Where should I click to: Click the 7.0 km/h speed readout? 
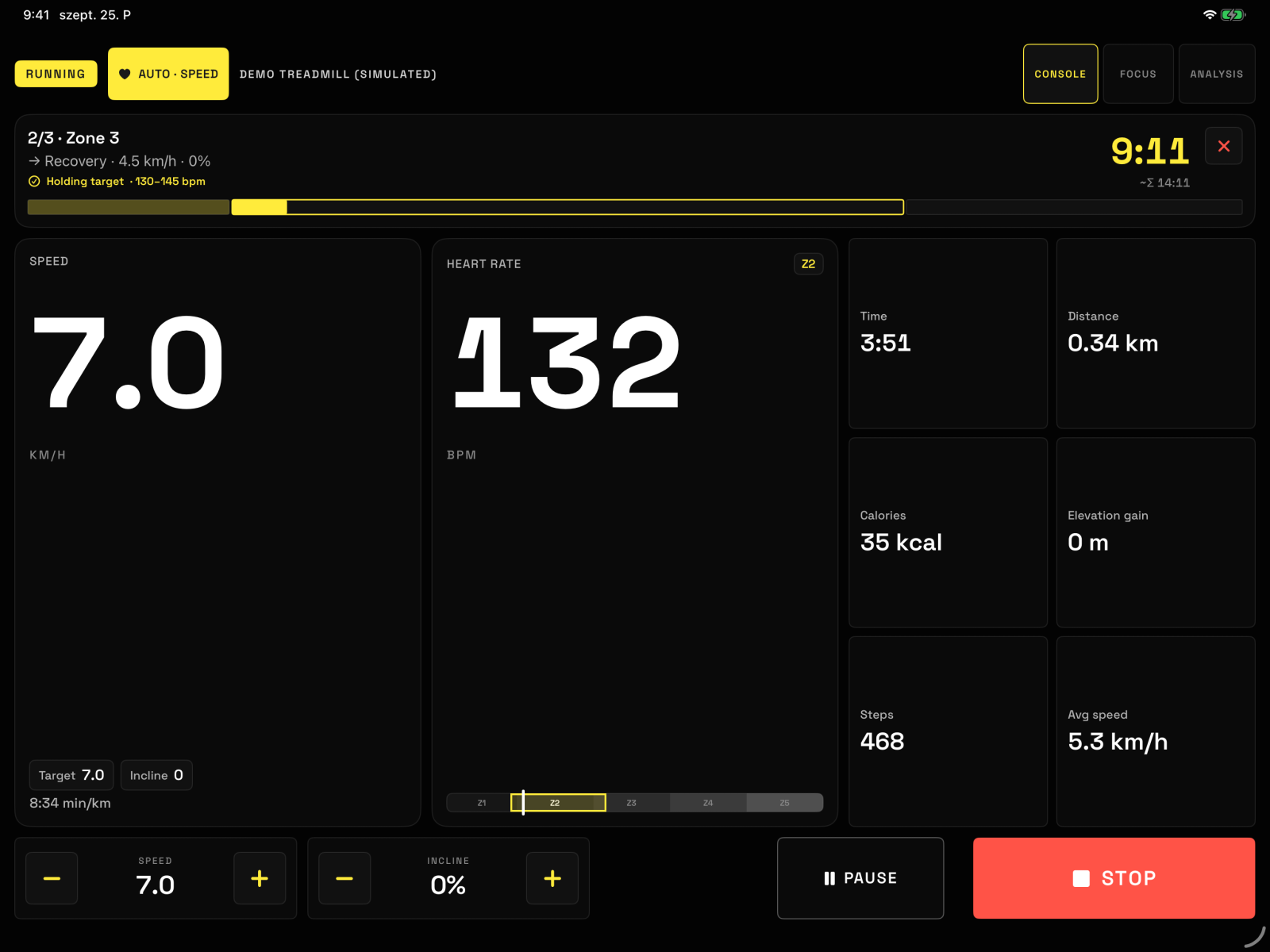point(128,363)
